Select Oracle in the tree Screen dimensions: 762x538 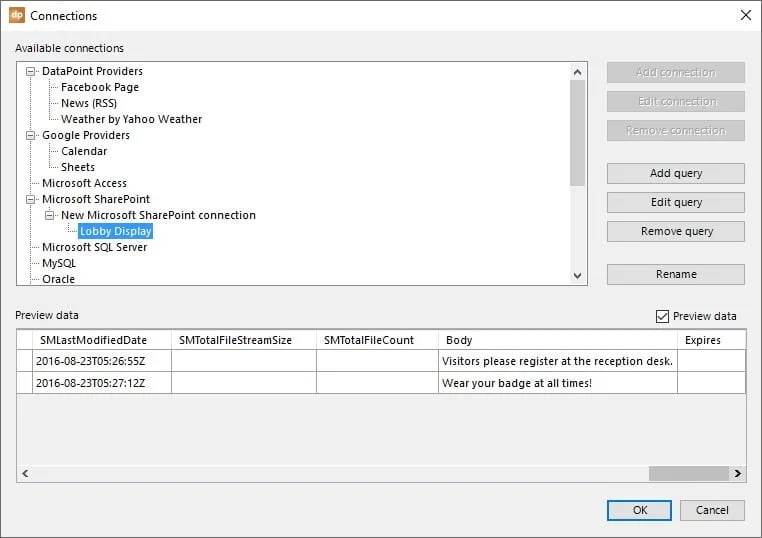point(58,279)
